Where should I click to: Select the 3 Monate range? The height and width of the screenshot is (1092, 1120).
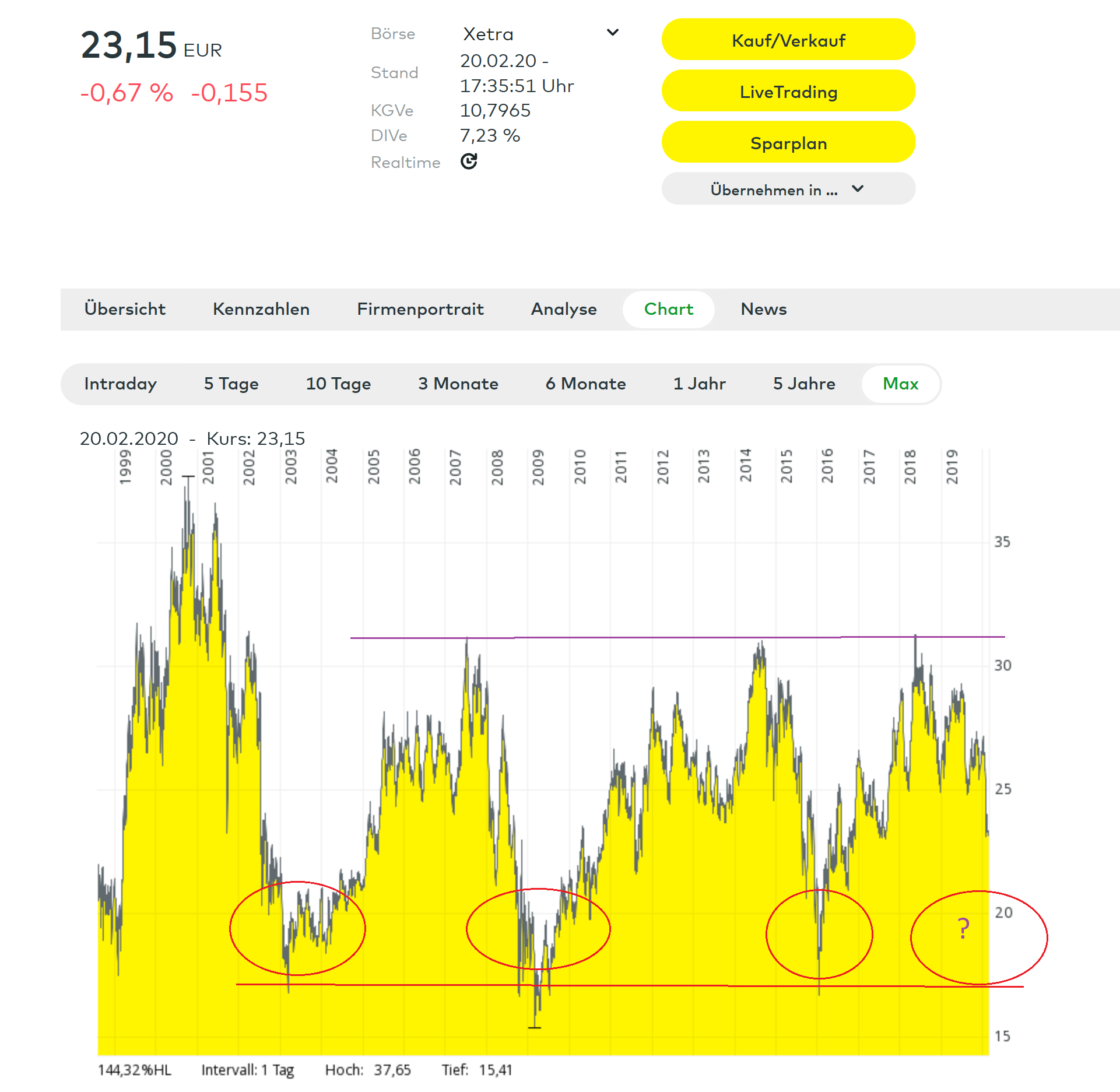pyautogui.click(x=458, y=384)
